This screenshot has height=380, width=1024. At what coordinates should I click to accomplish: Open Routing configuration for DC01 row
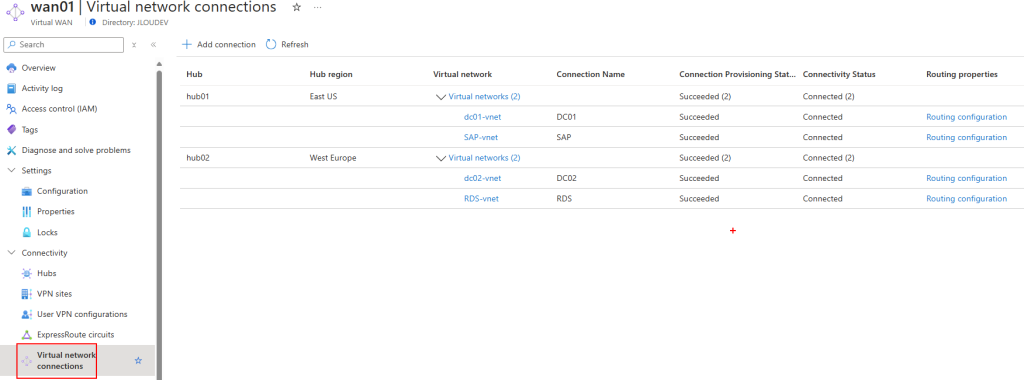[967, 117]
